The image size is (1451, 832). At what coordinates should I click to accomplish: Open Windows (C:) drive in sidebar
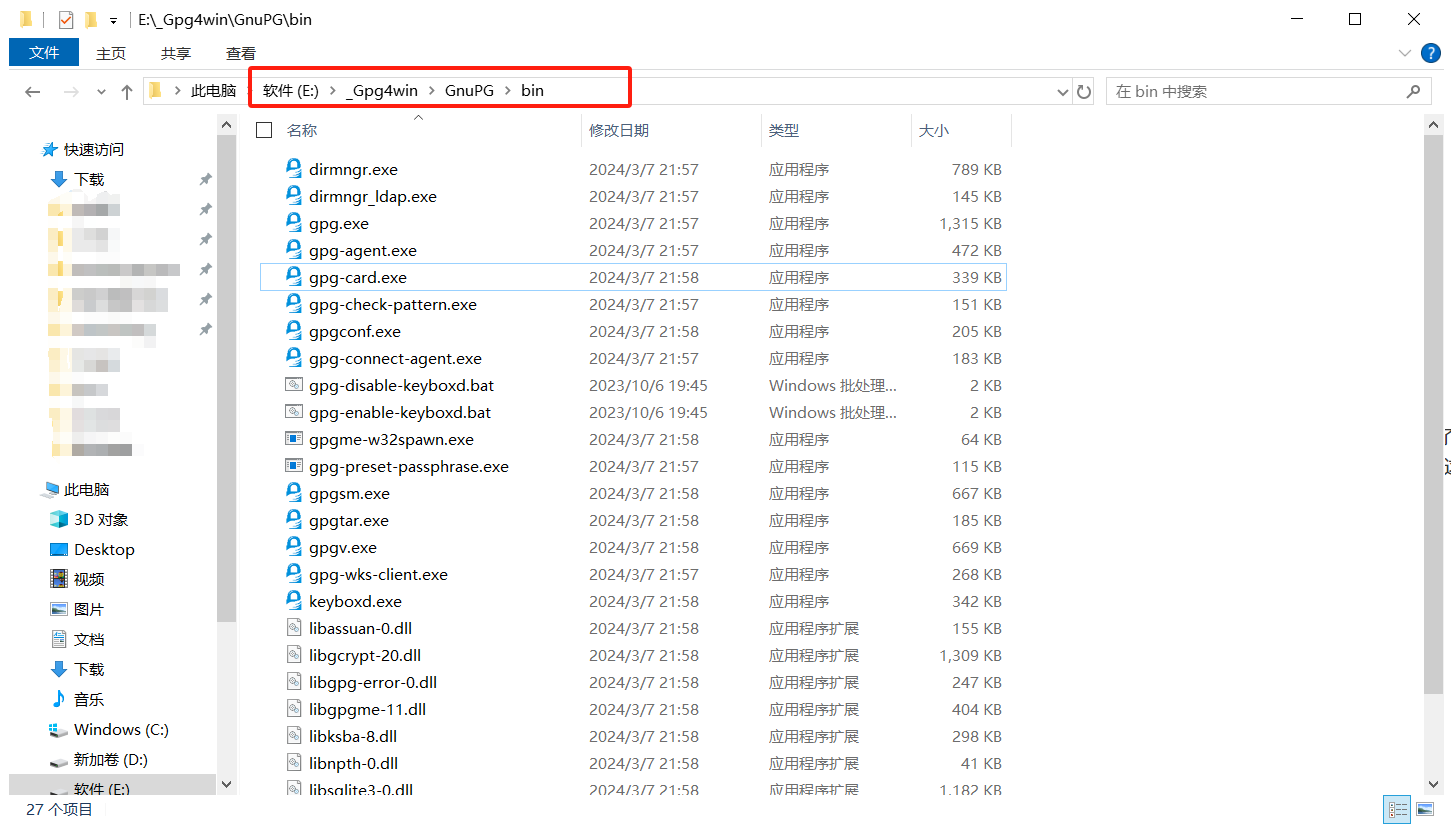click(x=121, y=729)
